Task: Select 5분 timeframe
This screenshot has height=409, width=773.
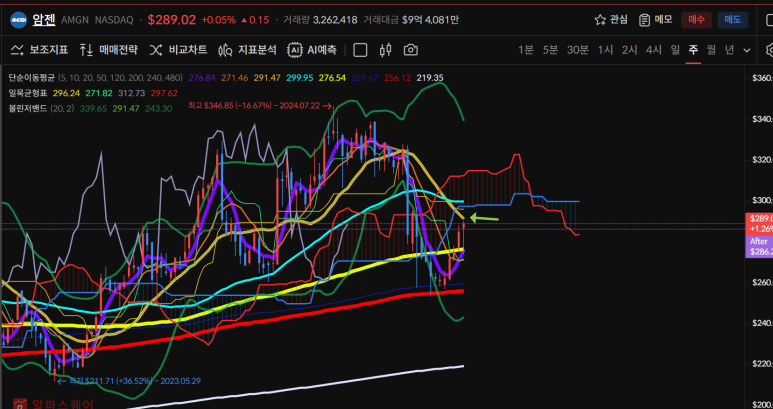Action: (x=550, y=50)
